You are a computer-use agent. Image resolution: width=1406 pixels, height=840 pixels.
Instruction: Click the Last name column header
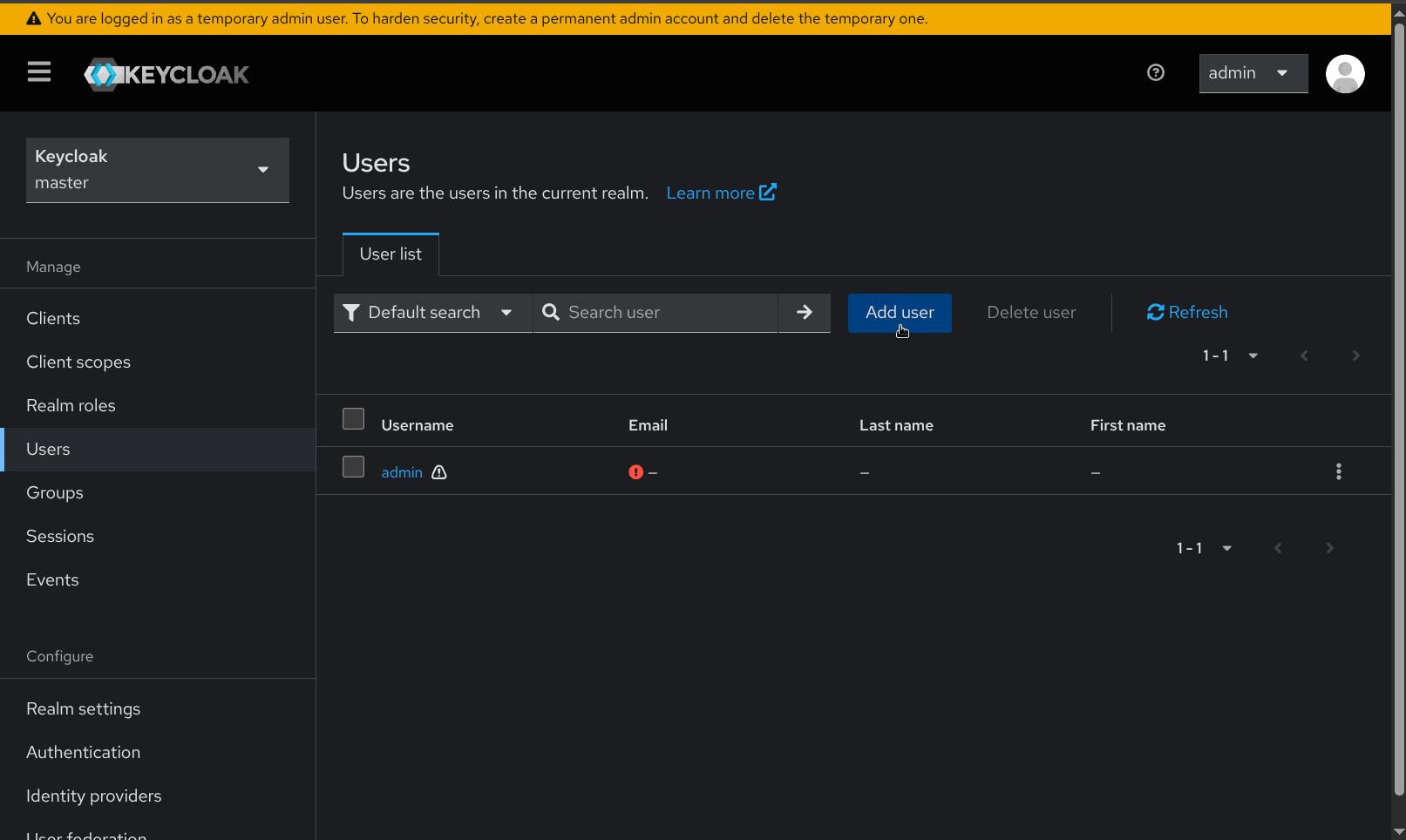coord(896,425)
